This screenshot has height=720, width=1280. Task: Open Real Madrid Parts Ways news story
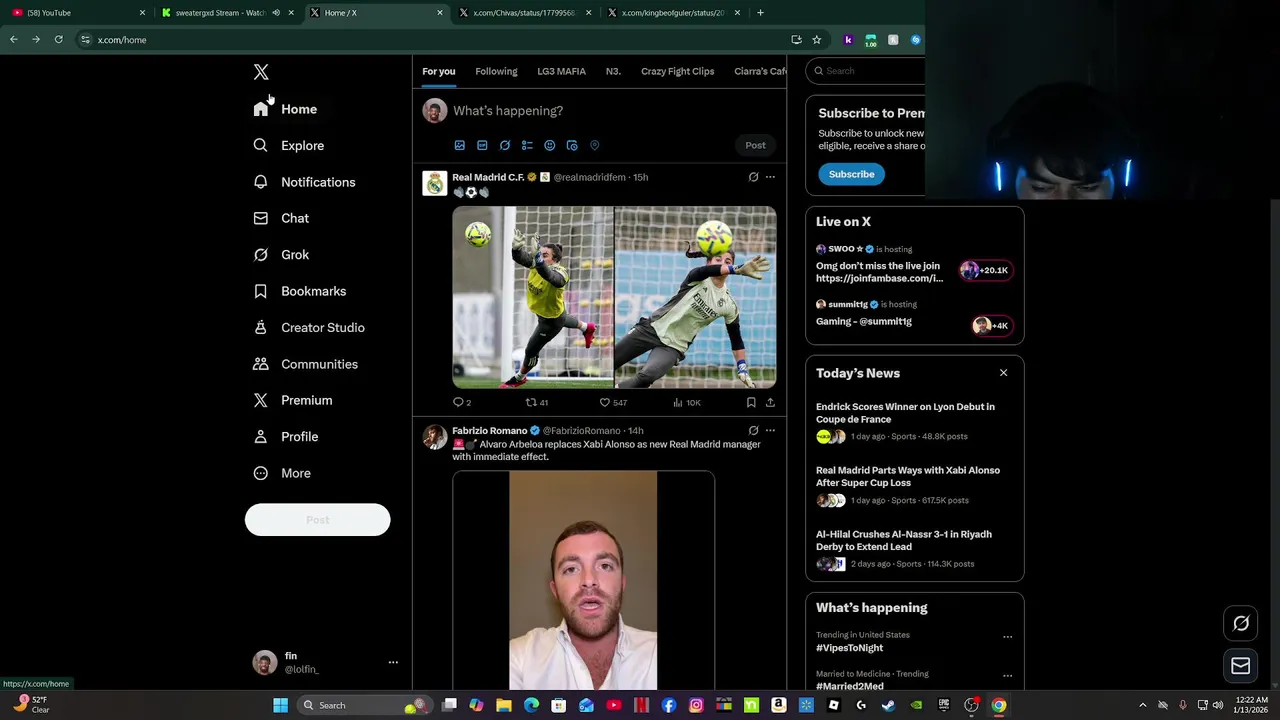click(914, 485)
